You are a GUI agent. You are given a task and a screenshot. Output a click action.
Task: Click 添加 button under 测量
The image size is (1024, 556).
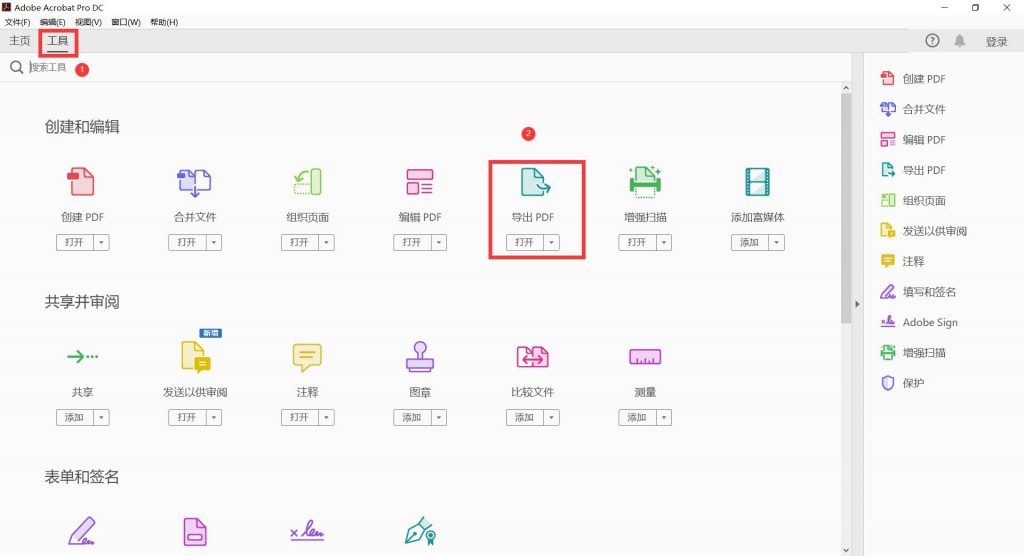pyautogui.click(x=637, y=417)
